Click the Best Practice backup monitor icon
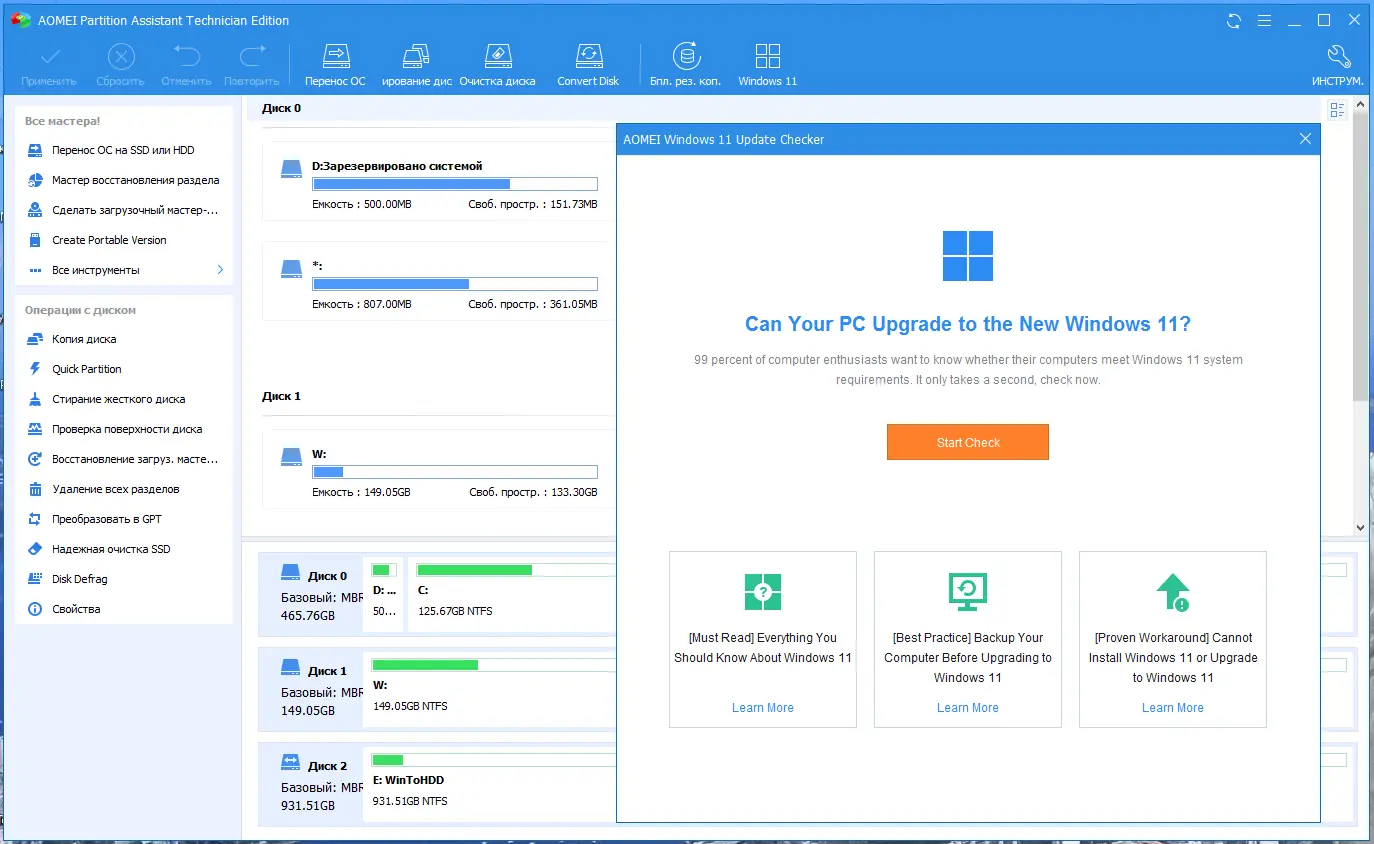 pyautogui.click(x=968, y=592)
